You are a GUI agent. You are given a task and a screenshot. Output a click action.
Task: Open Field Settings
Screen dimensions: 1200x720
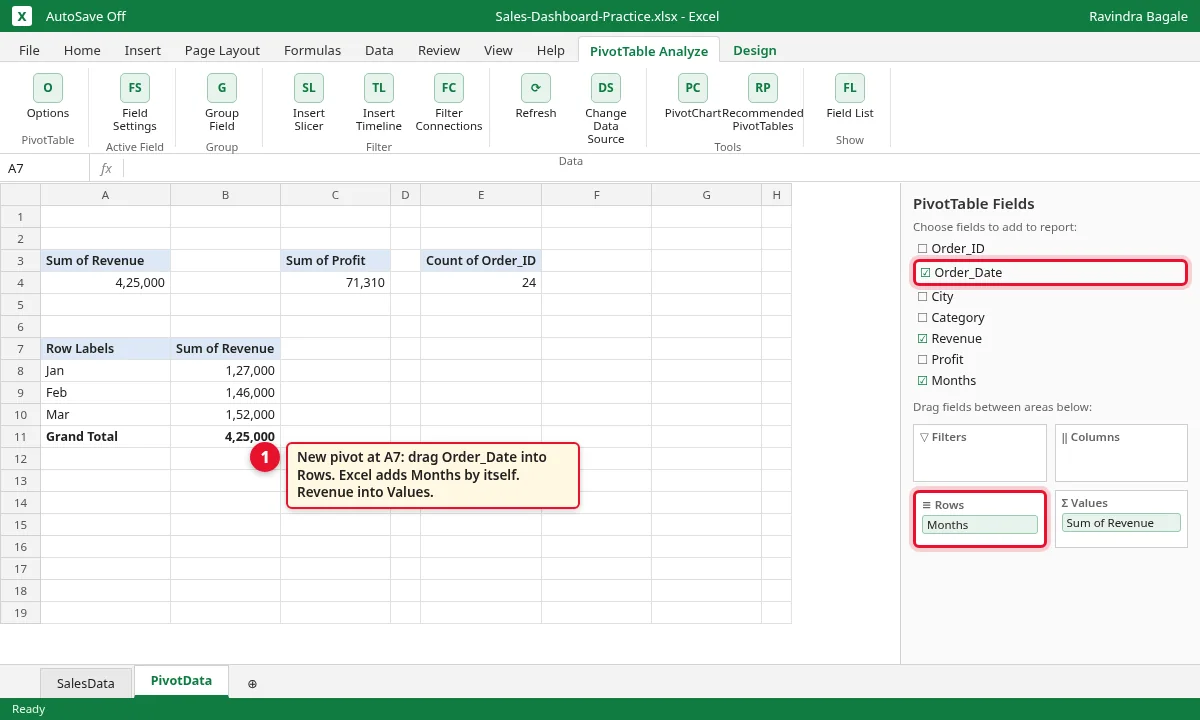pyautogui.click(x=135, y=104)
